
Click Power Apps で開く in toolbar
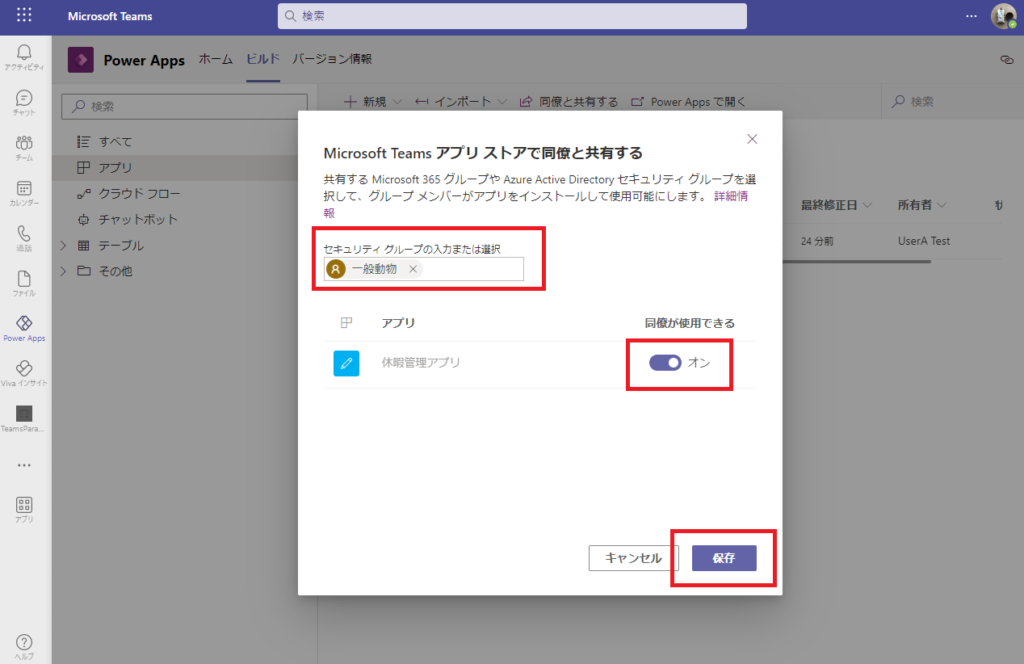688,102
